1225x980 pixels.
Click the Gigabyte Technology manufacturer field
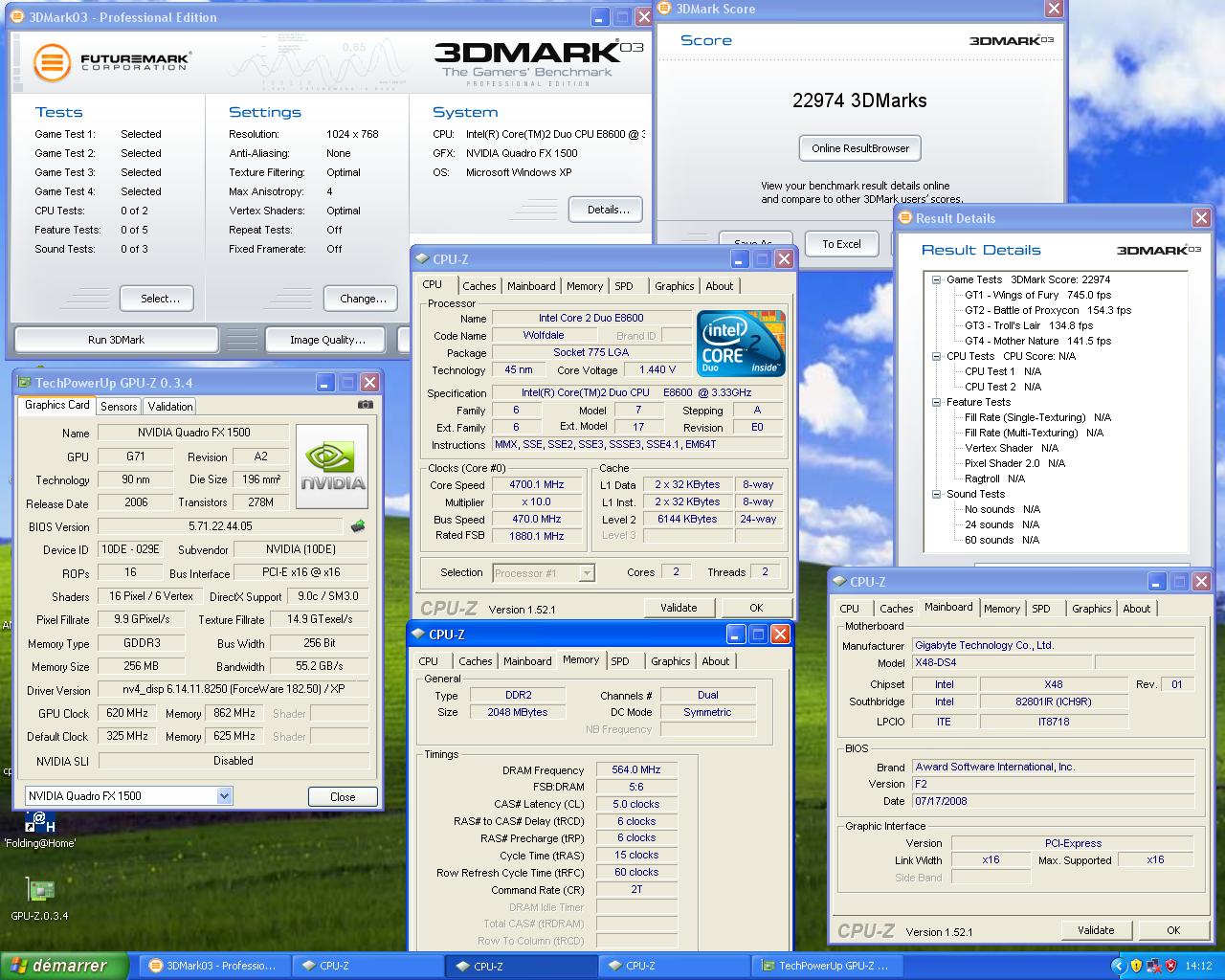tap(1053, 645)
